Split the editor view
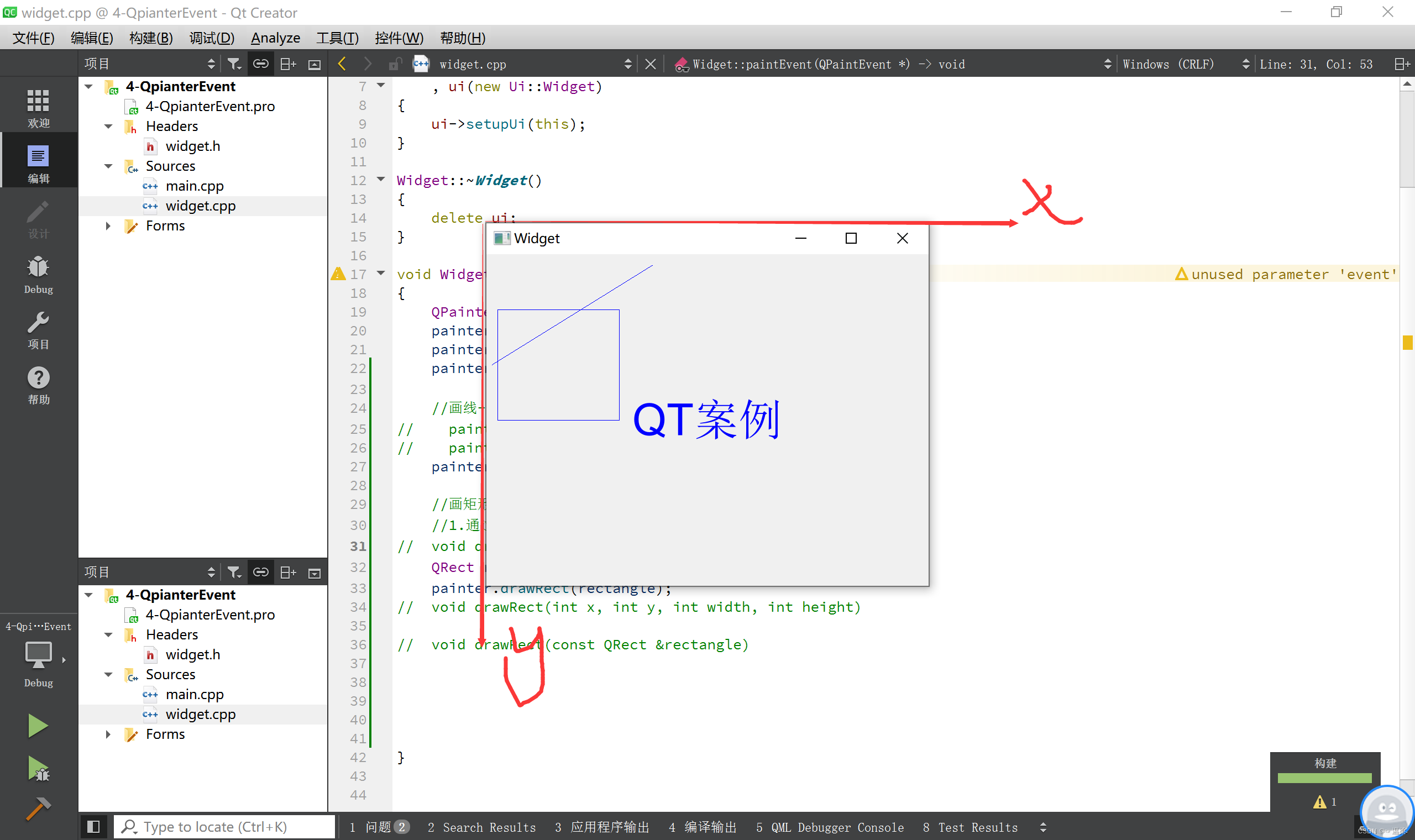Screen dimensions: 1415x840 [x=1402, y=64]
